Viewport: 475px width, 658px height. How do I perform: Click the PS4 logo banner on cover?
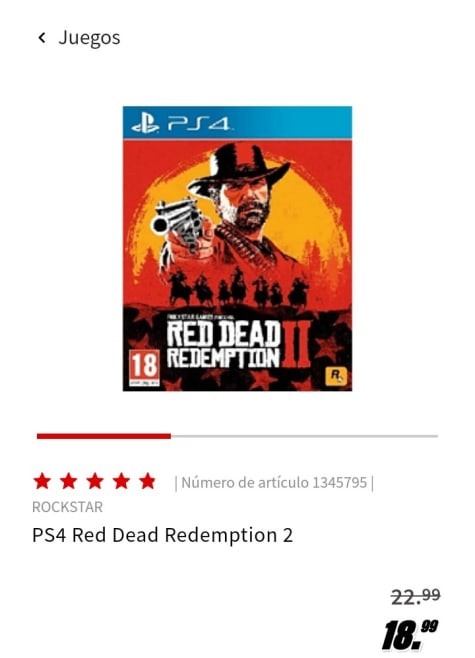coord(238,123)
